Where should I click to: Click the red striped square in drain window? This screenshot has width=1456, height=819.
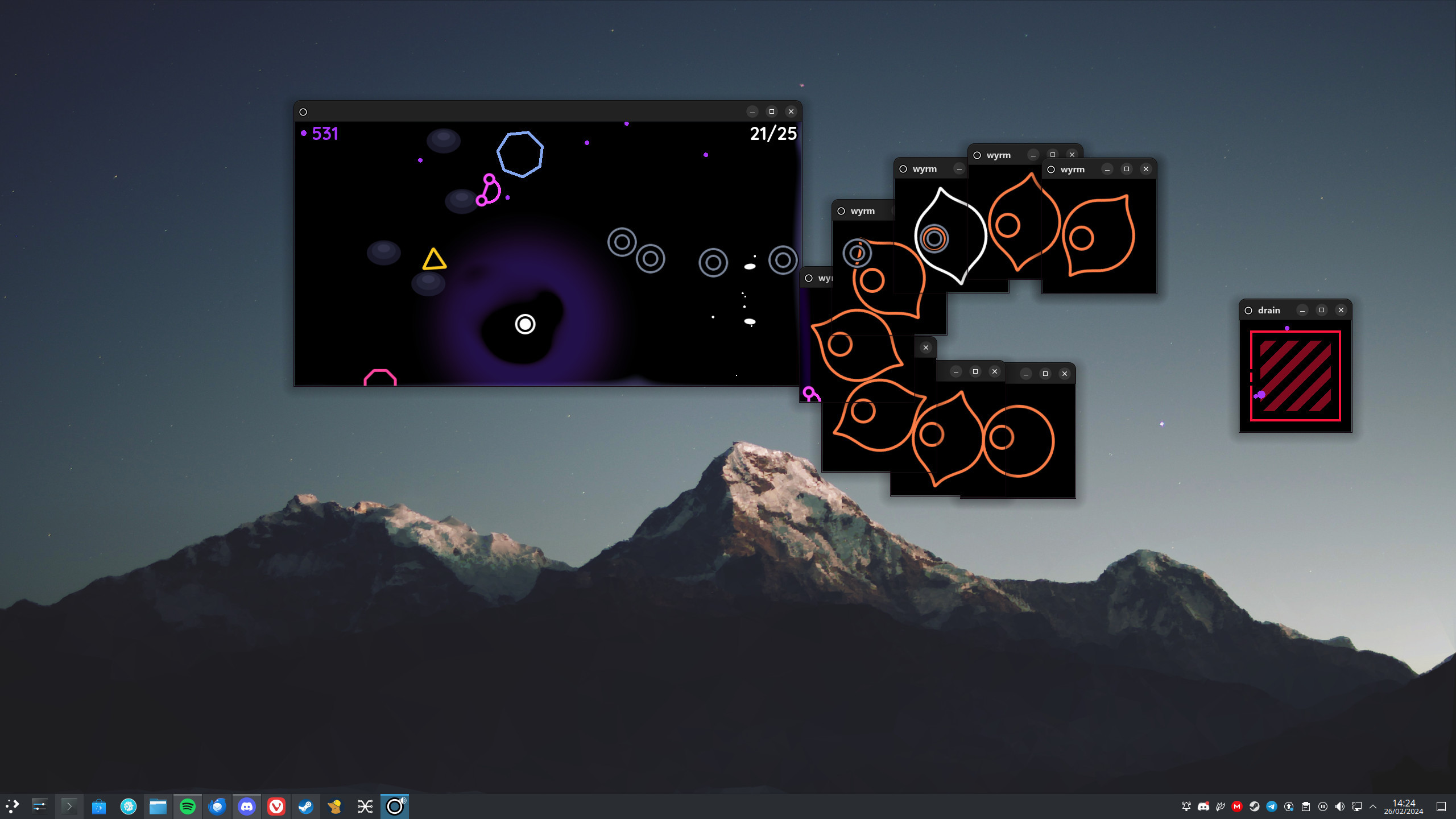click(1295, 376)
